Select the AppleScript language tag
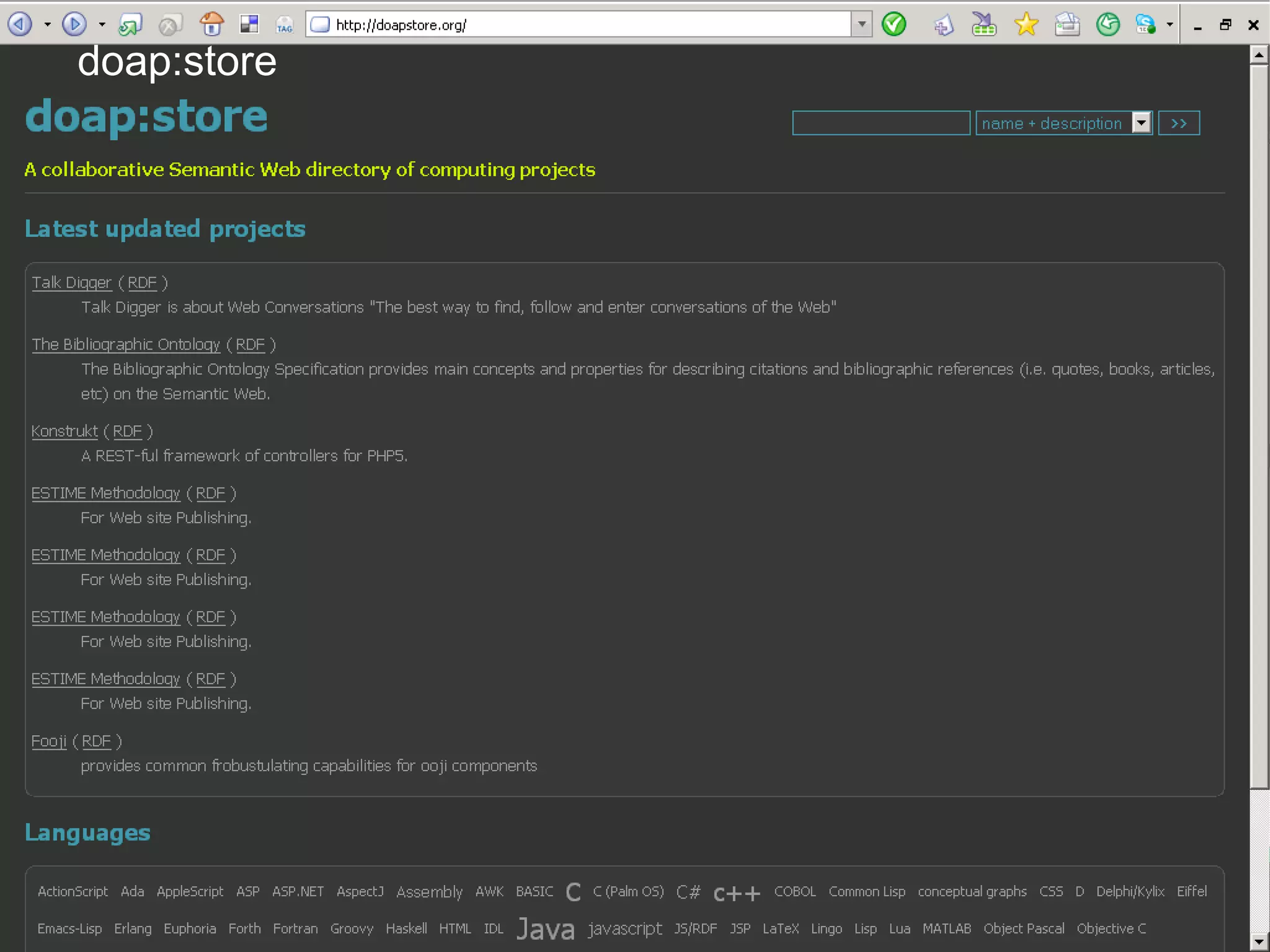 (x=190, y=891)
